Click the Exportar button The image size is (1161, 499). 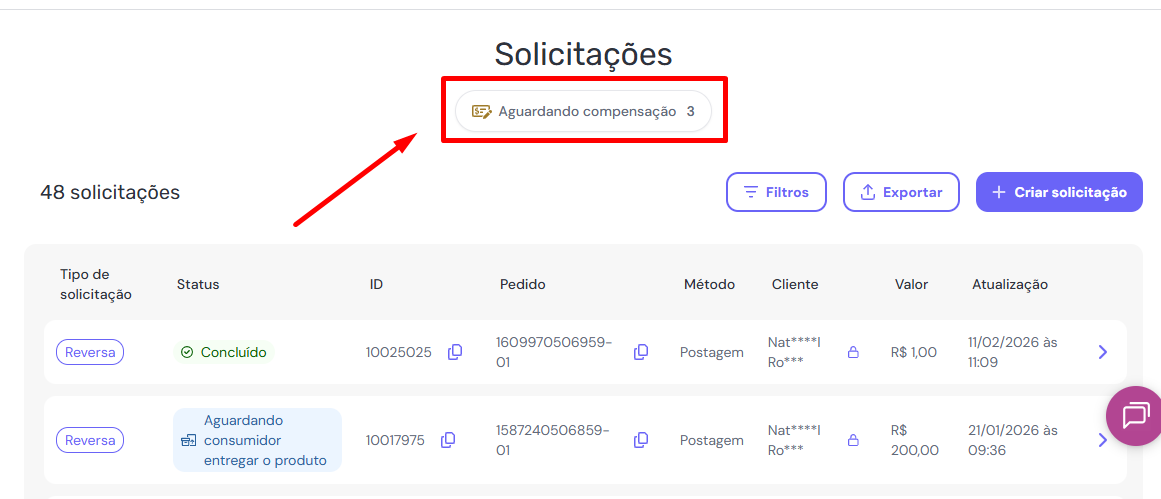(901, 192)
